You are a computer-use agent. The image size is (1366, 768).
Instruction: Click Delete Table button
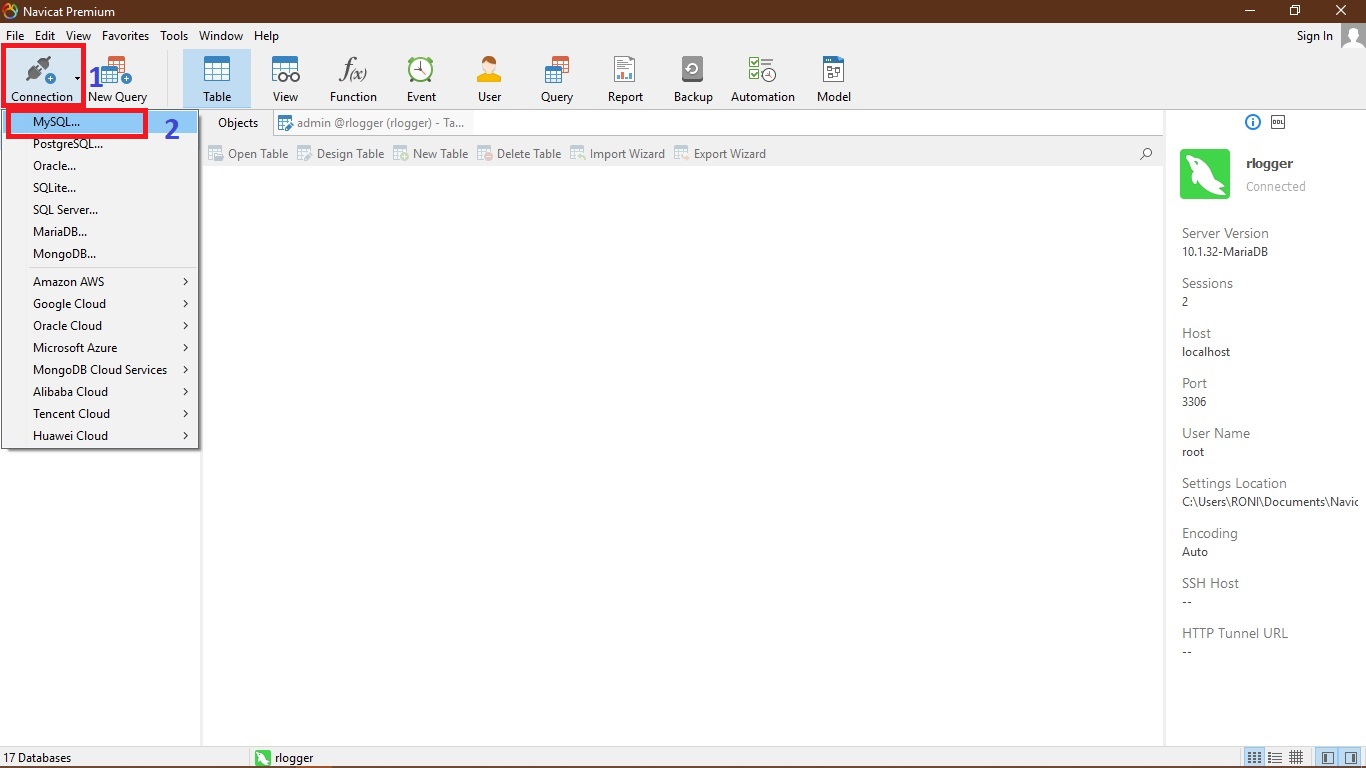pos(519,154)
